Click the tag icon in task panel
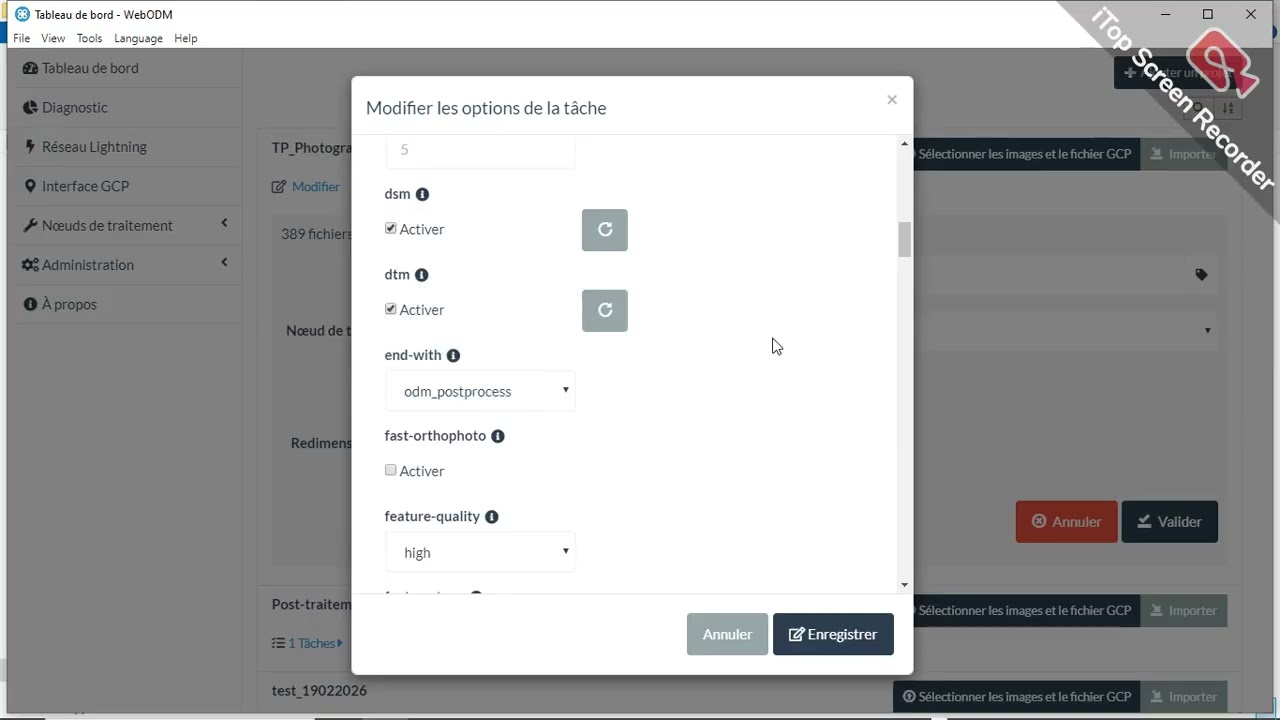 1201,275
